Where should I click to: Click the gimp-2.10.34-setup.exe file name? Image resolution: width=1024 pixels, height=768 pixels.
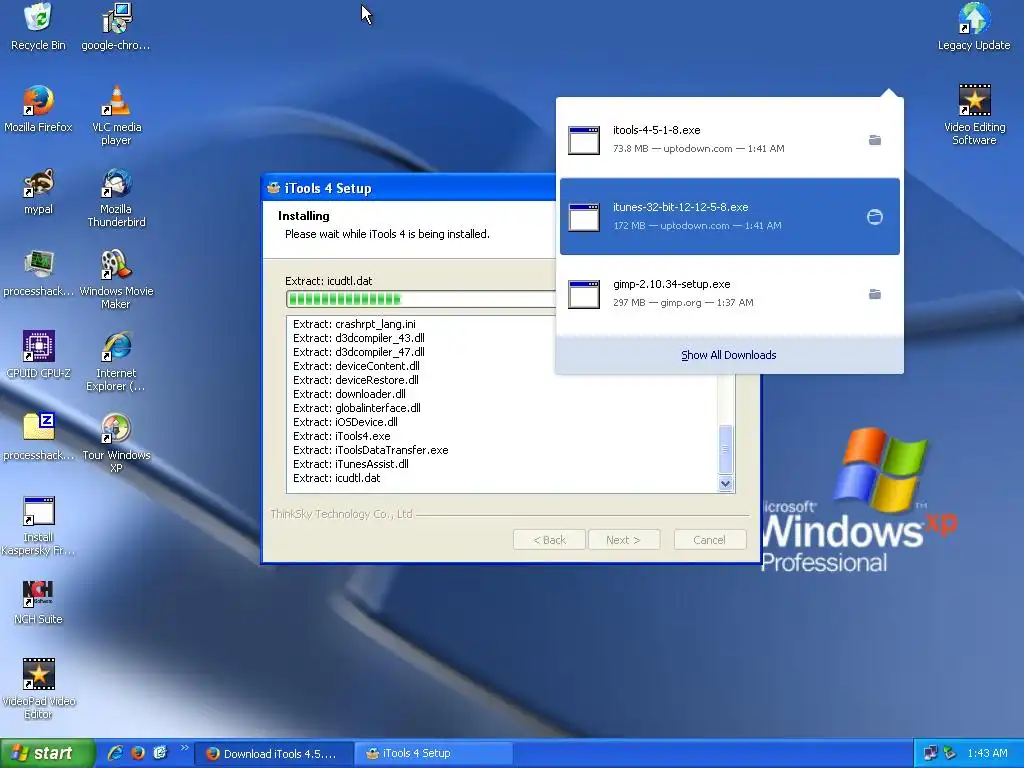coord(671,284)
